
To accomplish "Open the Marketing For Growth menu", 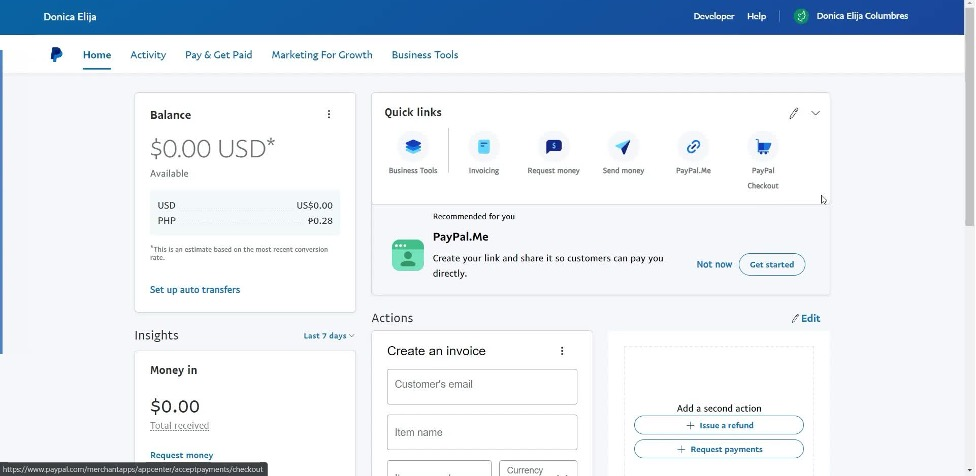I will click(322, 55).
